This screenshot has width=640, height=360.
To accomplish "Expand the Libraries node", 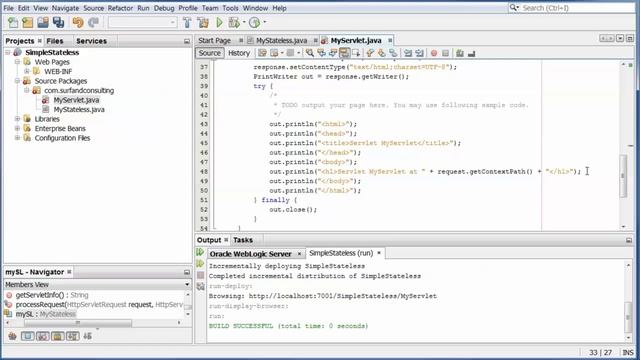I will 18,119.
